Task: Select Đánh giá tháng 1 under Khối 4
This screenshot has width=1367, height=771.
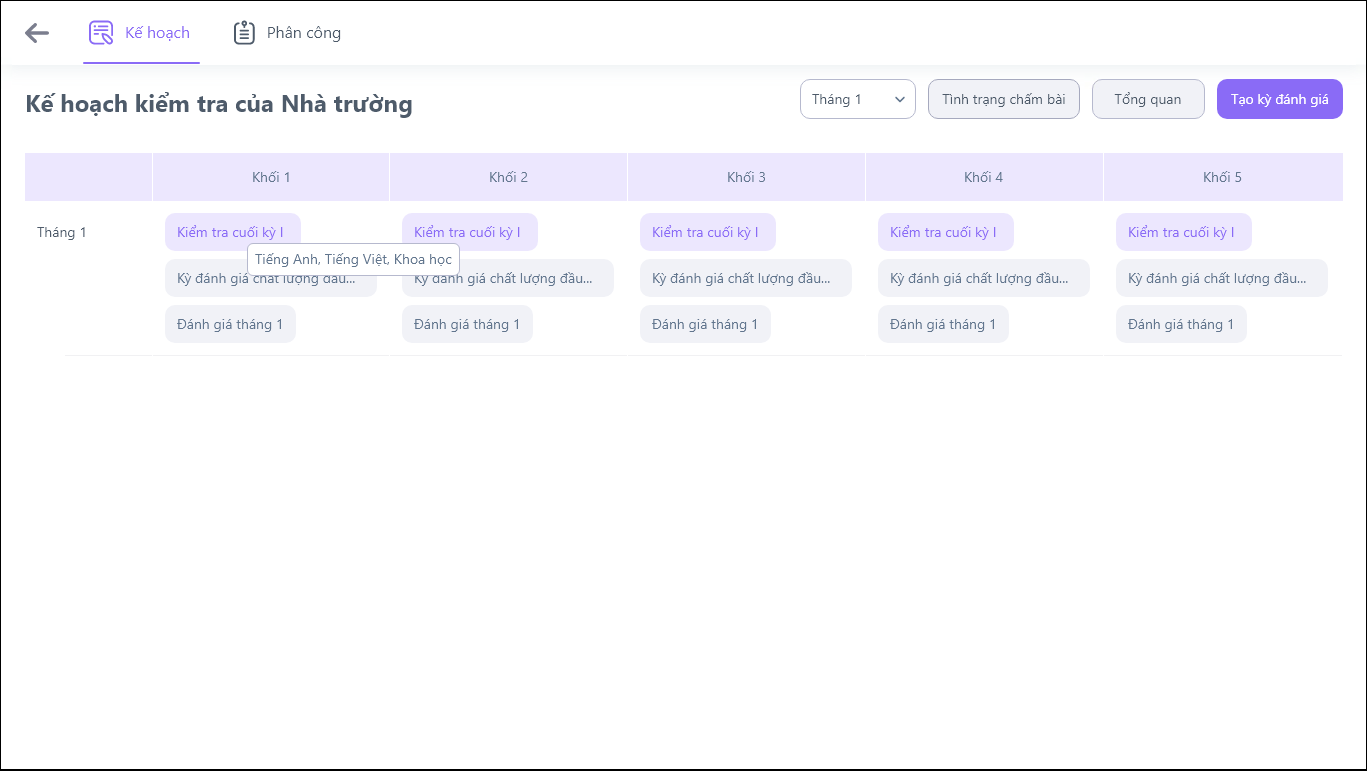Action: click(x=943, y=324)
